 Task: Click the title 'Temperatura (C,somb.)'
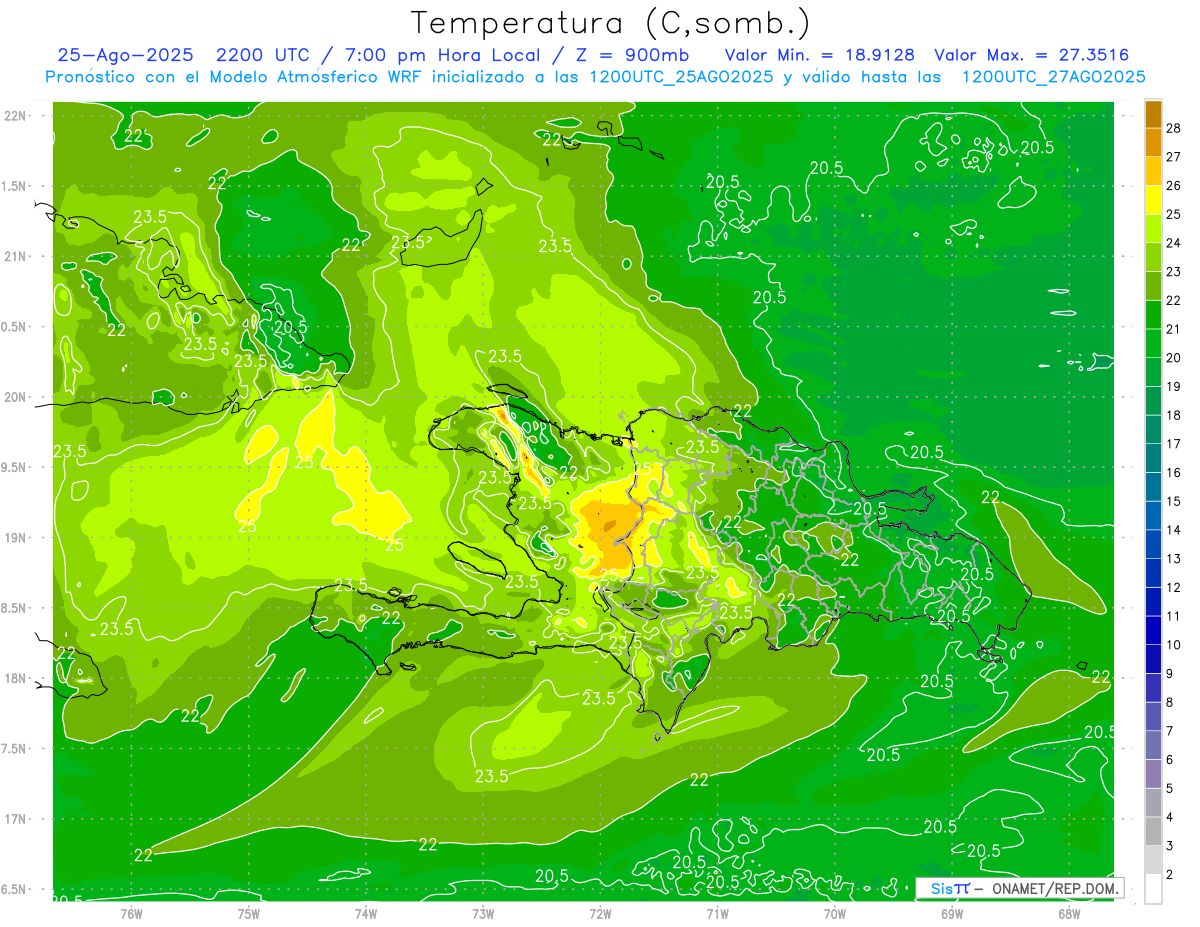pos(610,22)
